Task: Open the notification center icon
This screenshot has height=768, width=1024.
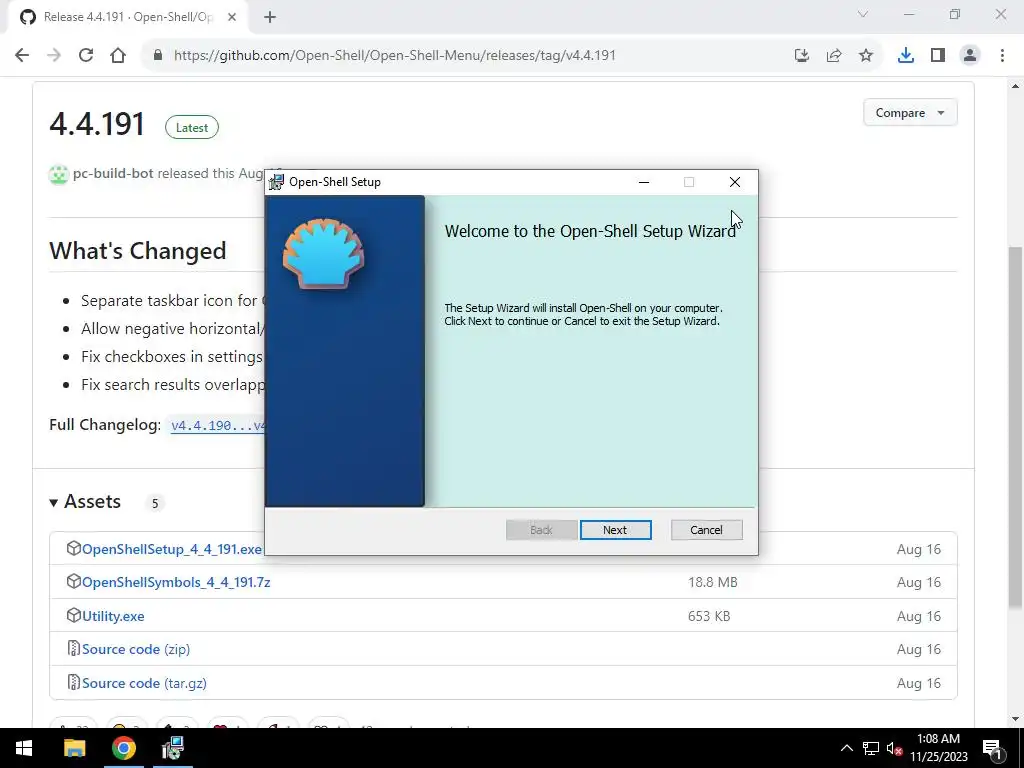Action: click(x=993, y=748)
